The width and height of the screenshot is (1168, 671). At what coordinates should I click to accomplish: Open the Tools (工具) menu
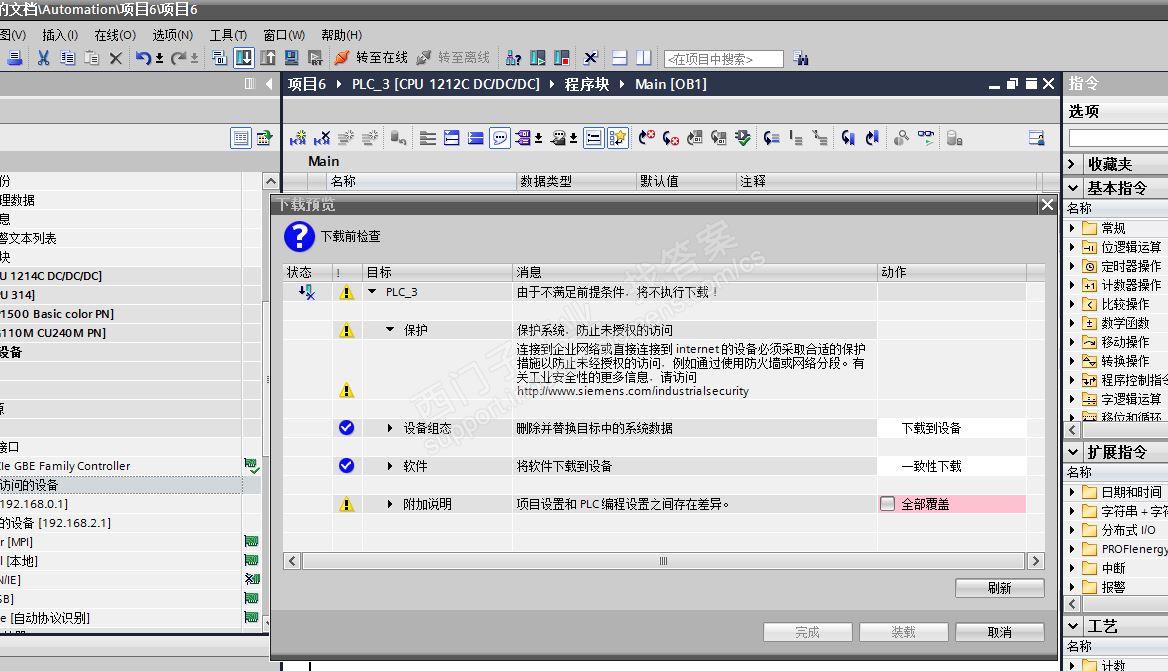(x=228, y=35)
